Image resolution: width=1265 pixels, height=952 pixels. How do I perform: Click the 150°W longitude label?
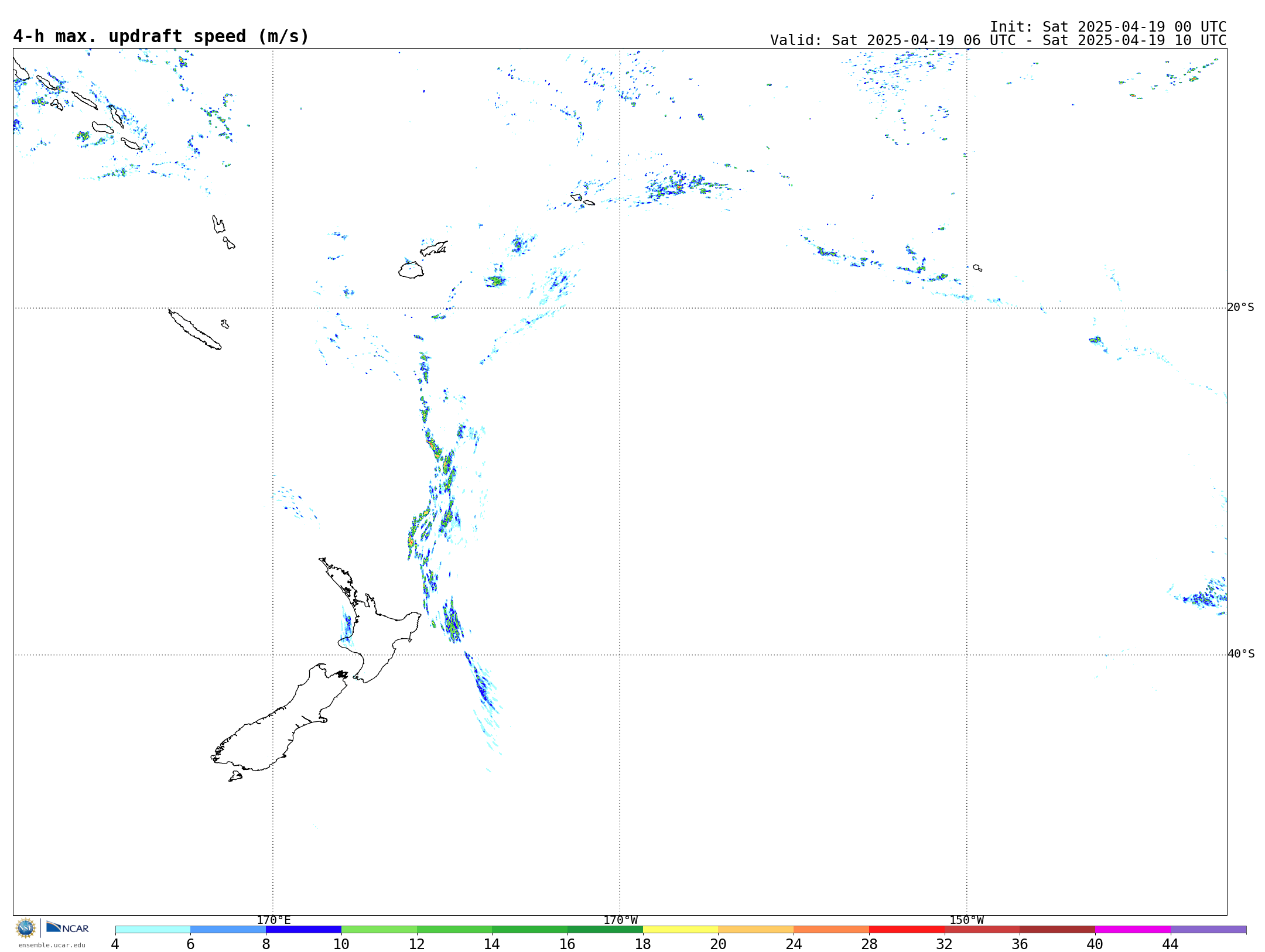click(x=966, y=920)
